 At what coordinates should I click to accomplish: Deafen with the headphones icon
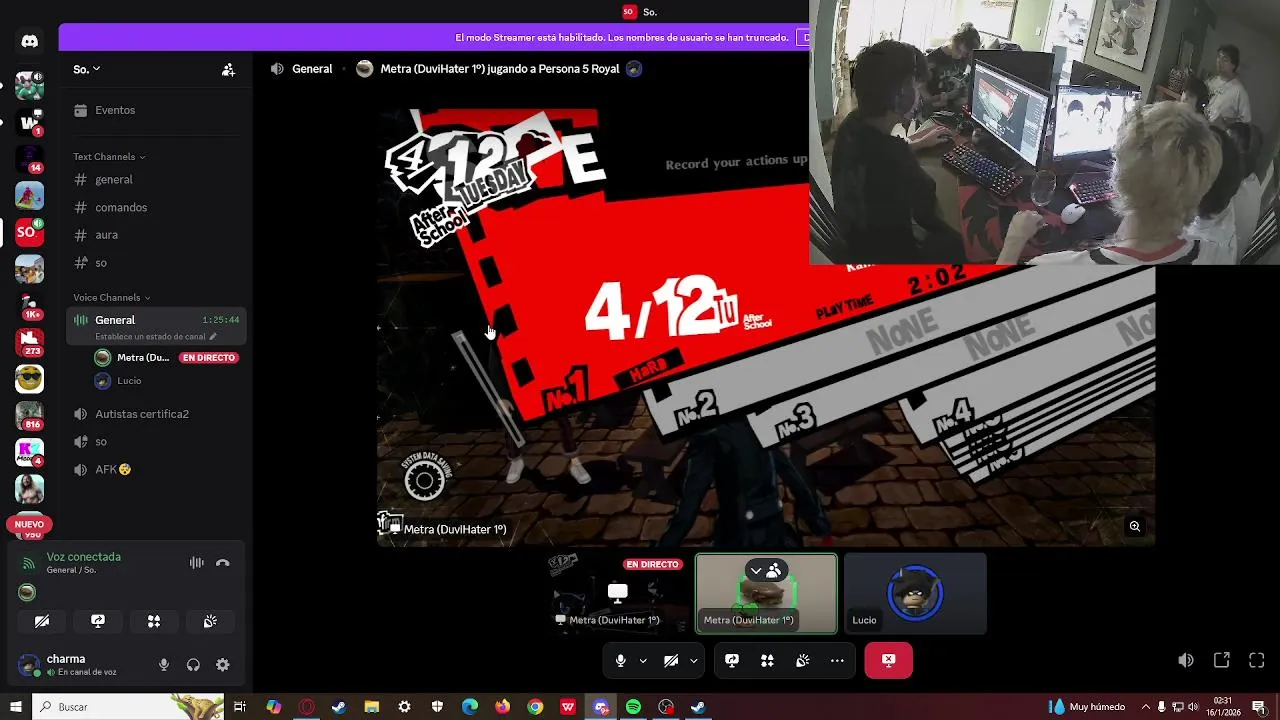click(193, 665)
